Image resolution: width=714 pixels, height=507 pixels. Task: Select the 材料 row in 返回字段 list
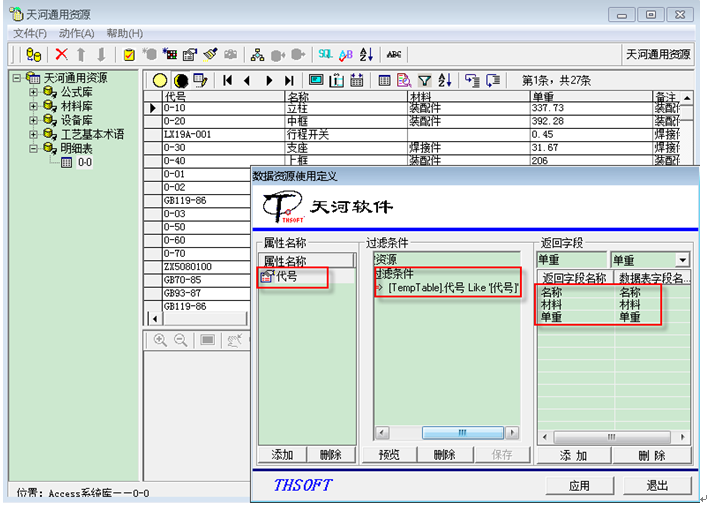tap(613, 305)
